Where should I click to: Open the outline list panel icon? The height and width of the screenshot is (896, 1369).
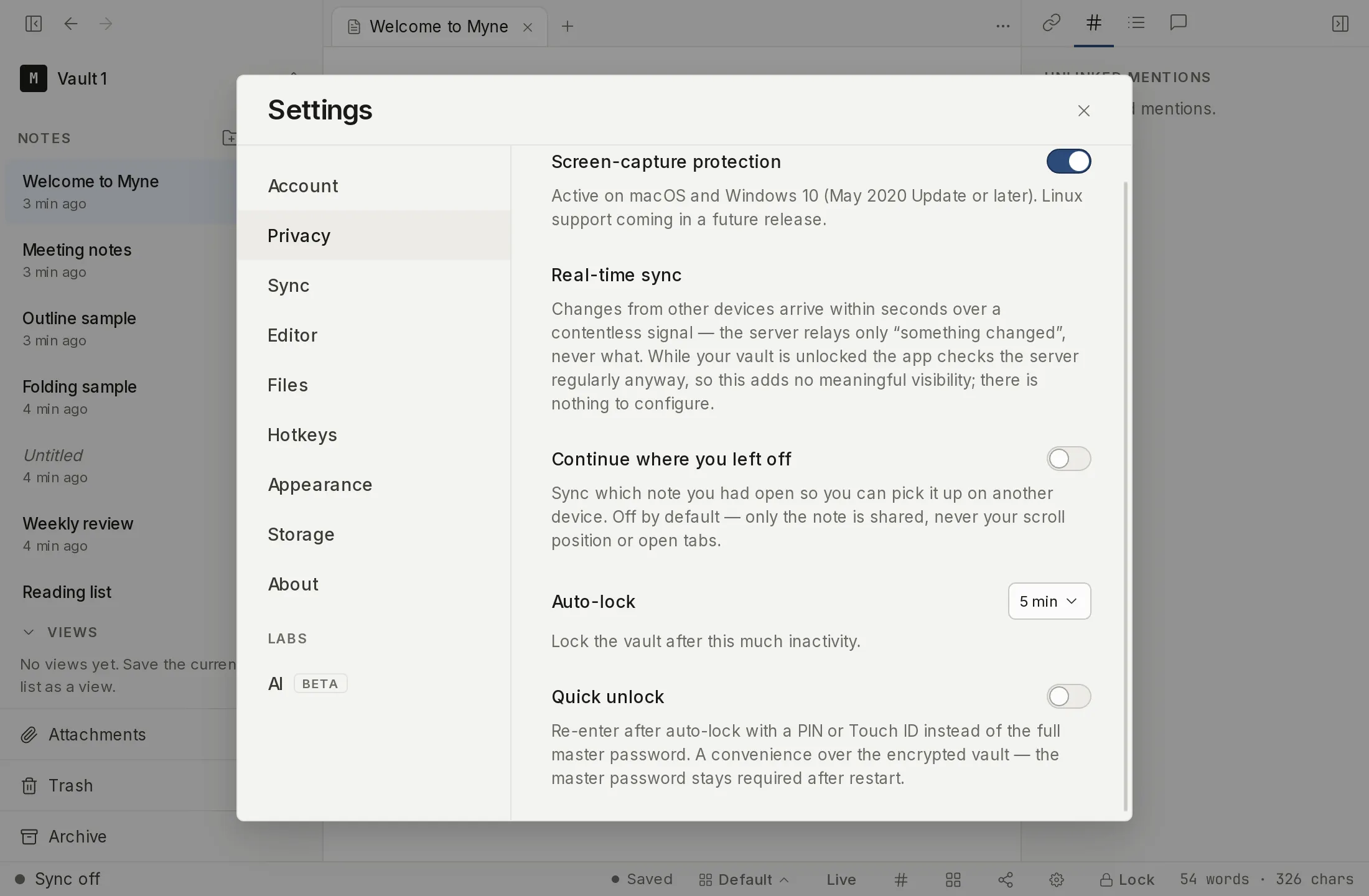pyautogui.click(x=1136, y=23)
